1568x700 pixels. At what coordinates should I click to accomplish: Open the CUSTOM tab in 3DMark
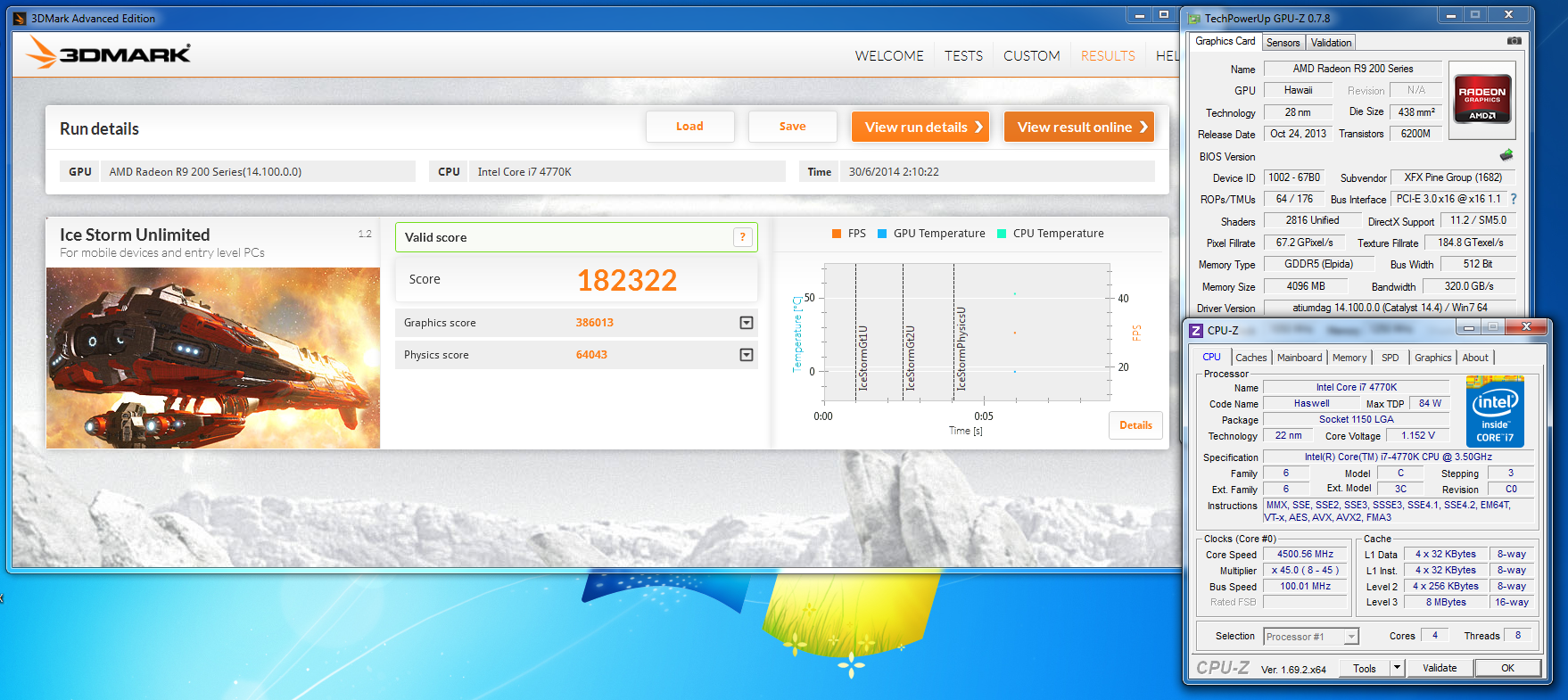click(x=1032, y=55)
